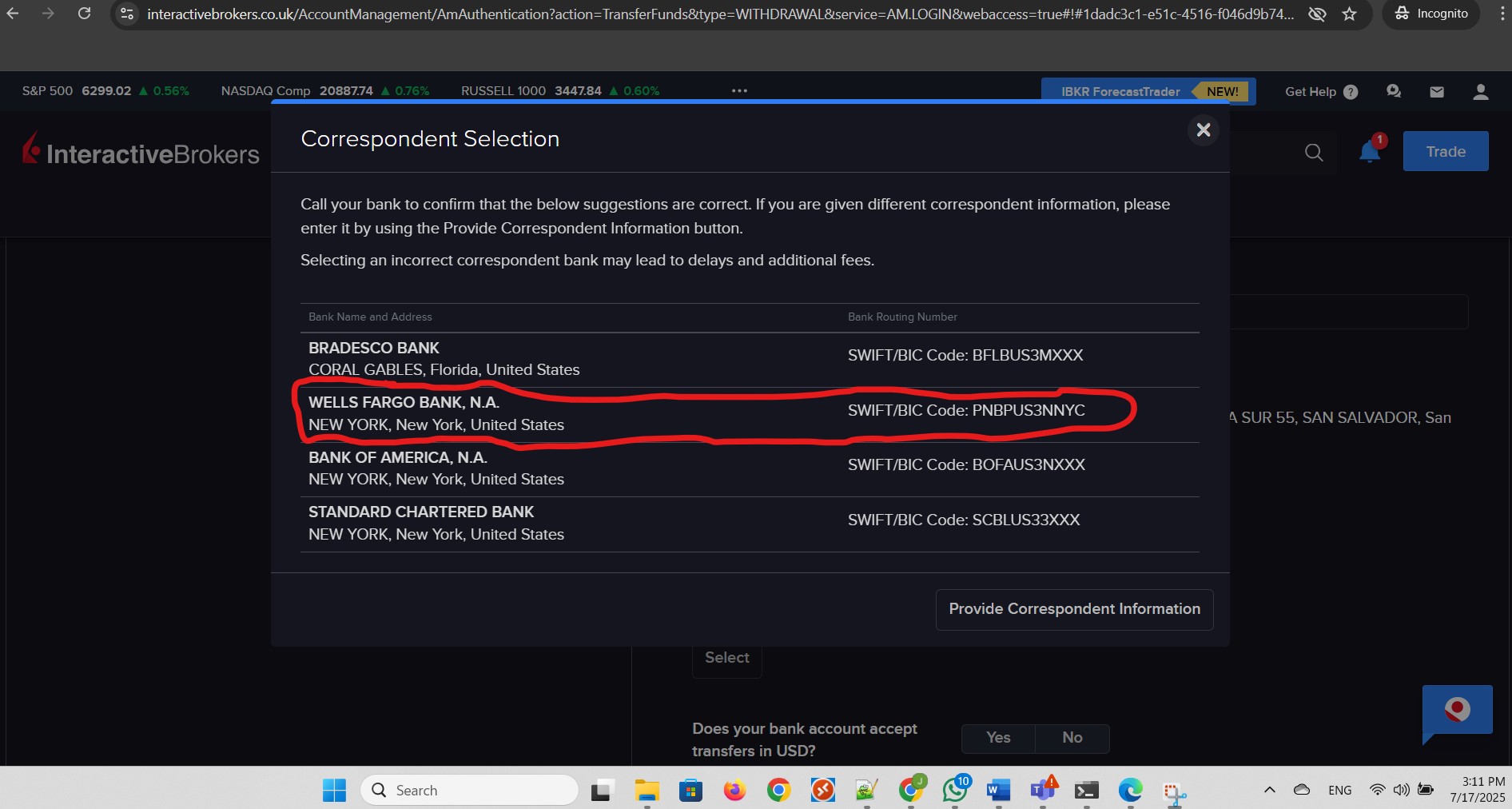Show hidden system tray icons
Screen dimensions: 1512x809
pyautogui.click(x=1269, y=790)
